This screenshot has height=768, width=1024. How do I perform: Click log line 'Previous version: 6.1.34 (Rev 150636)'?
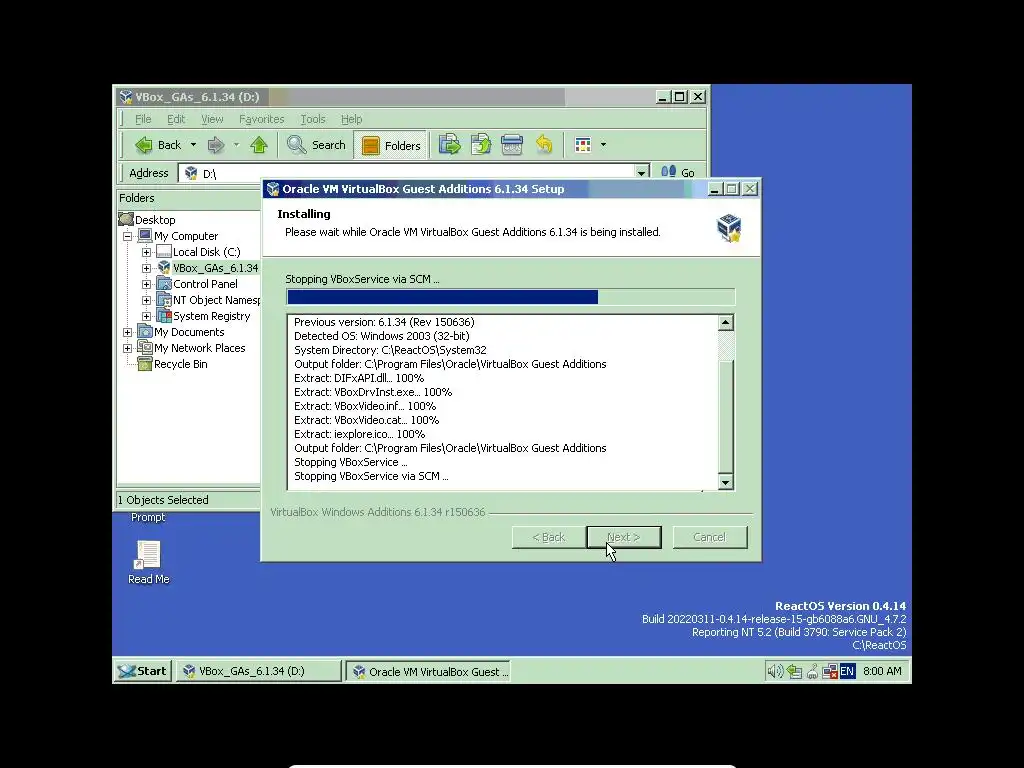pos(384,322)
